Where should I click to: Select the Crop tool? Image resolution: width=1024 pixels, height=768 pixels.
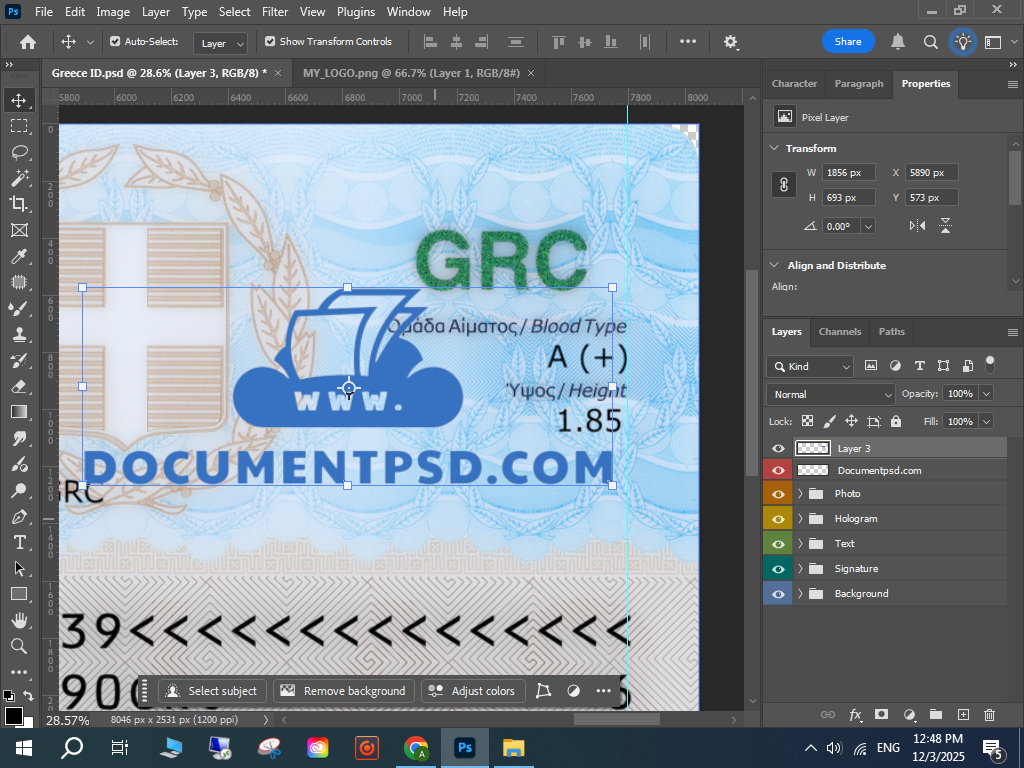coord(19,204)
